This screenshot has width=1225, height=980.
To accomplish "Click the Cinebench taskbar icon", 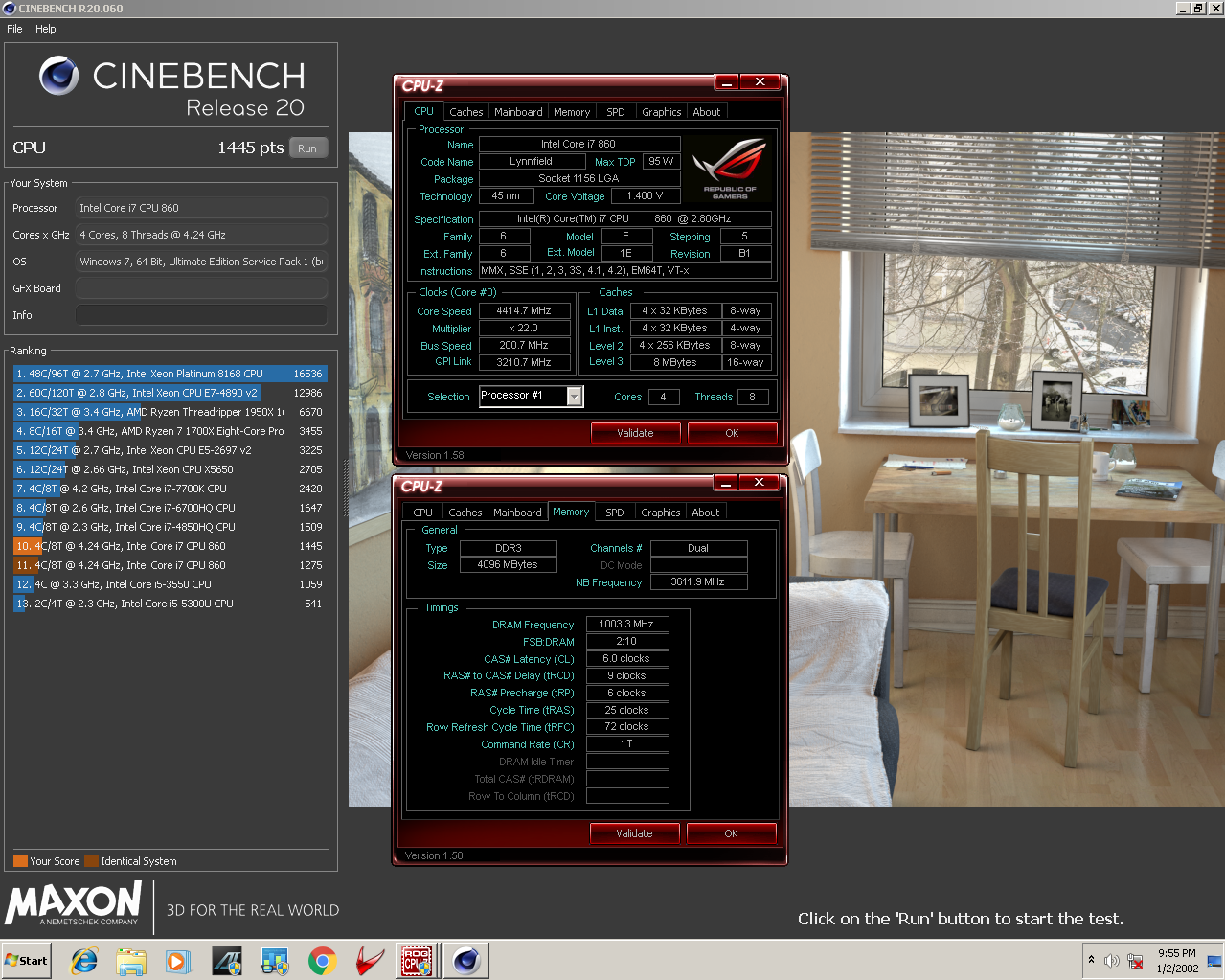I will [x=466, y=961].
